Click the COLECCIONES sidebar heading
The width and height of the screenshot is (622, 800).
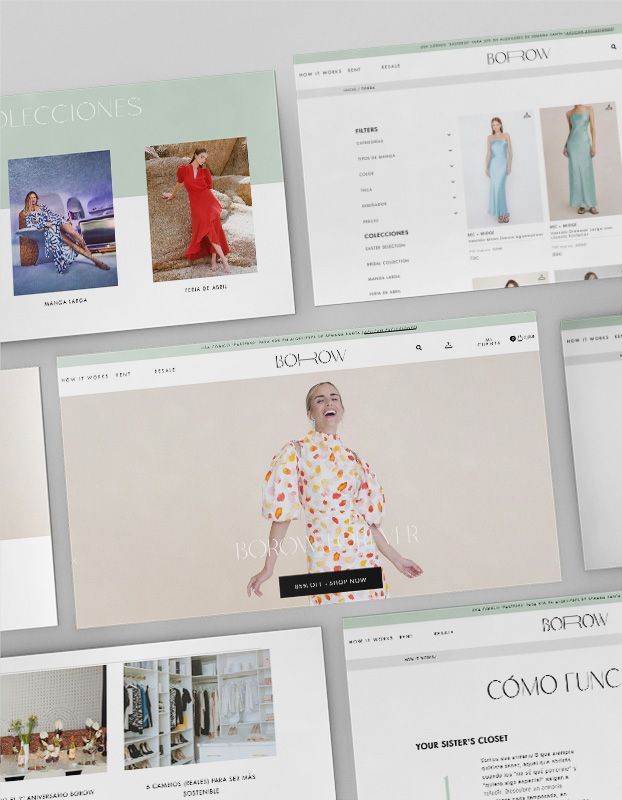coord(386,234)
